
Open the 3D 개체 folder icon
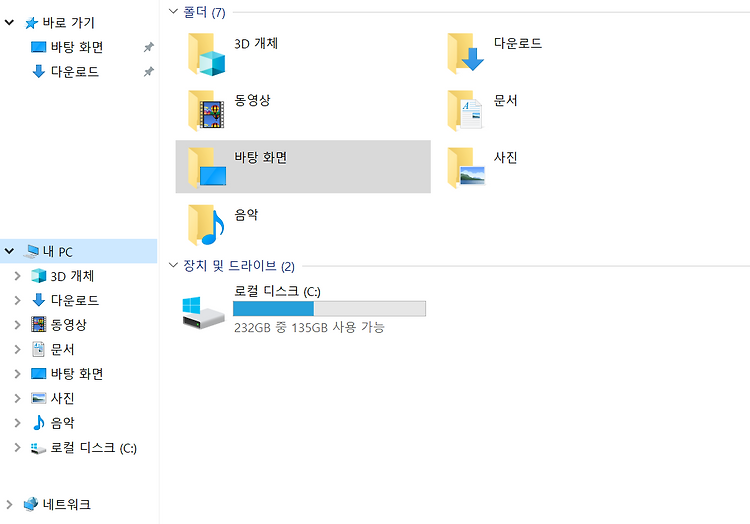(207, 54)
